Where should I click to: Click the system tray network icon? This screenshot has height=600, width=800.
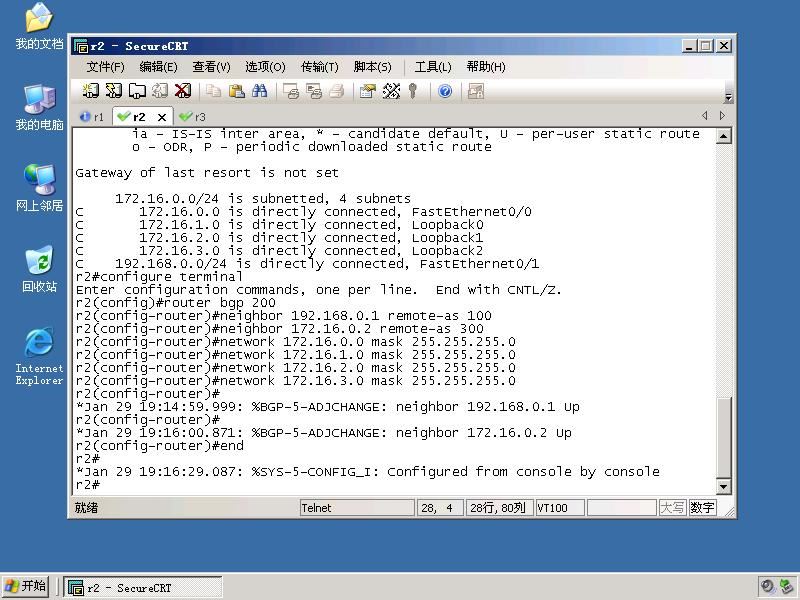point(786,587)
